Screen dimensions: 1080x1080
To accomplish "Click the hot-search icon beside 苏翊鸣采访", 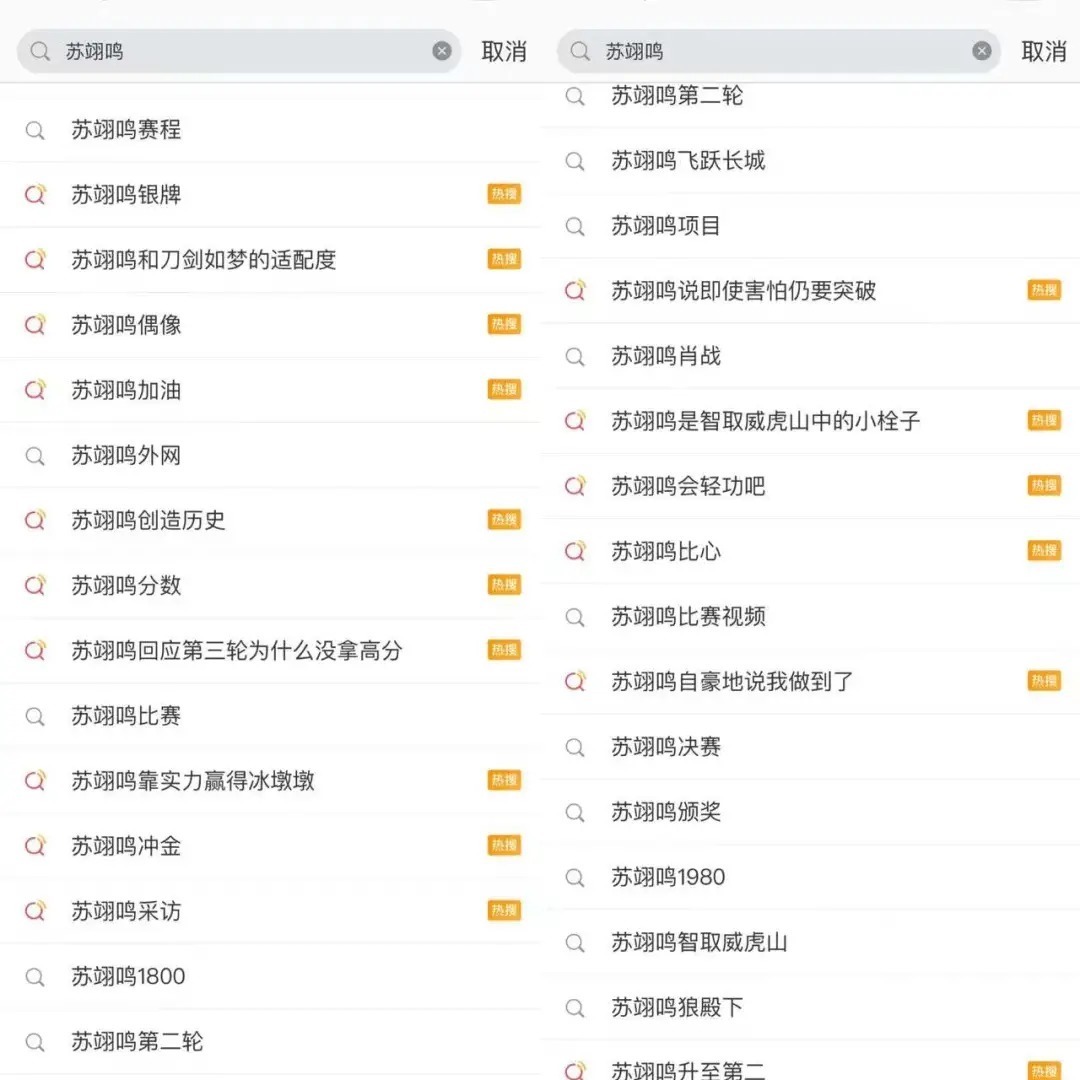I will point(35,911).
